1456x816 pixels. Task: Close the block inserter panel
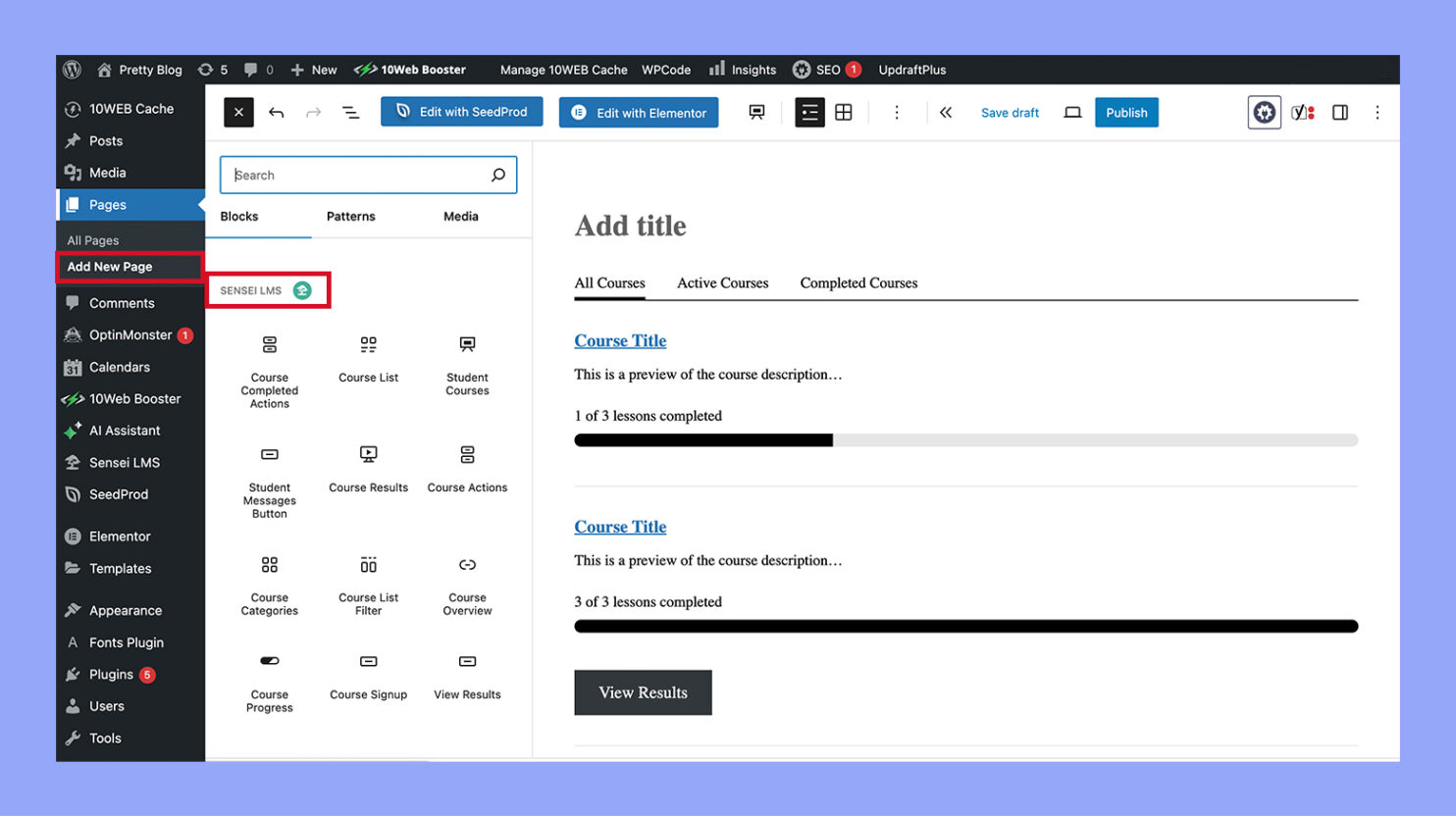pos(238,112)
